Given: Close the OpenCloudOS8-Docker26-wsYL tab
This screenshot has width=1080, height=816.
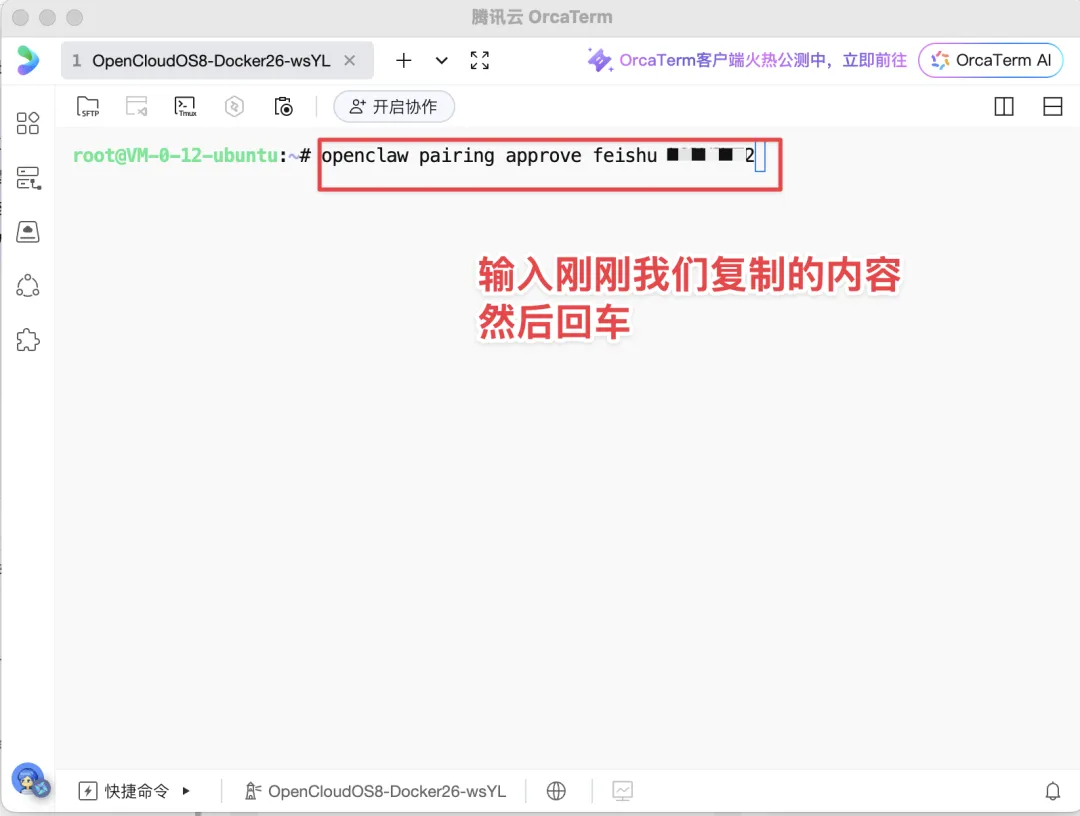Looking at the screenshot, I should coord(350,61).
